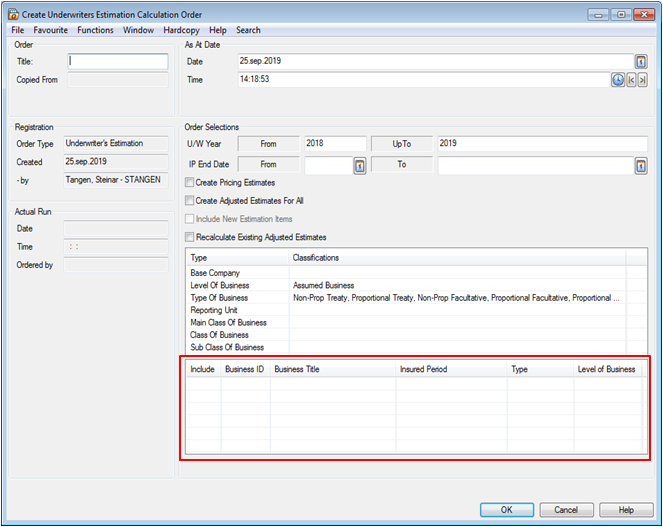The width and height of the screenshot is (663, 527).
Task: Open the File menu
Action: pos(18,30)
